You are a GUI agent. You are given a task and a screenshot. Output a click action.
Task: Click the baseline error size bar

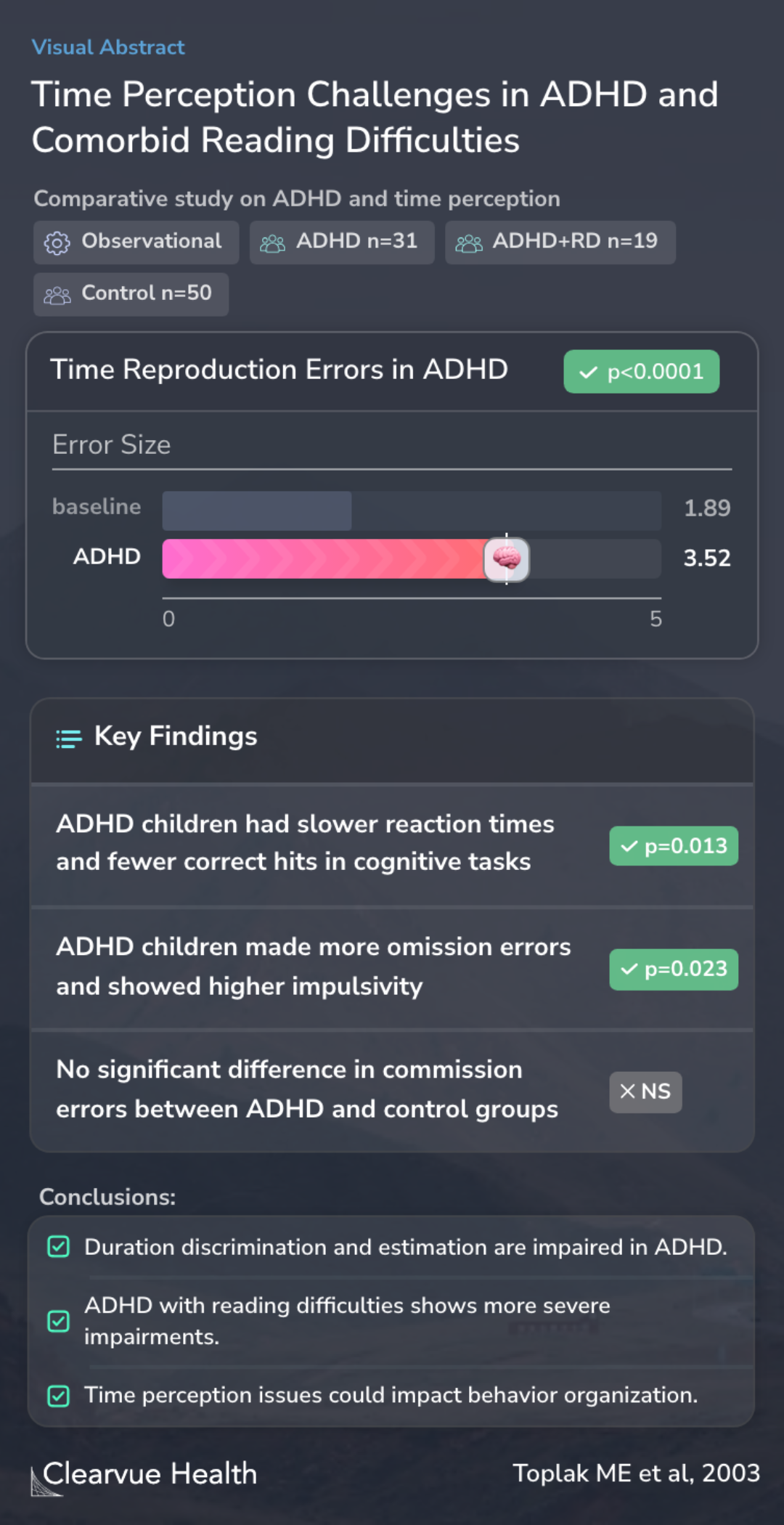(x=257, y=511)
